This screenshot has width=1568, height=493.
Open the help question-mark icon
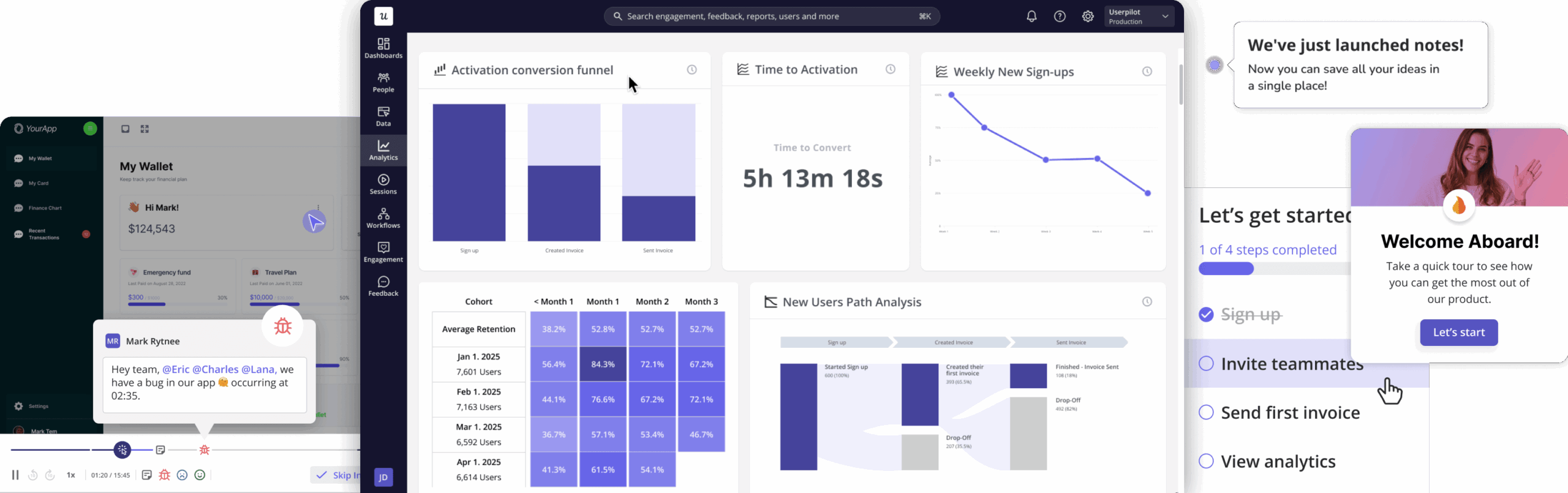1060,17
